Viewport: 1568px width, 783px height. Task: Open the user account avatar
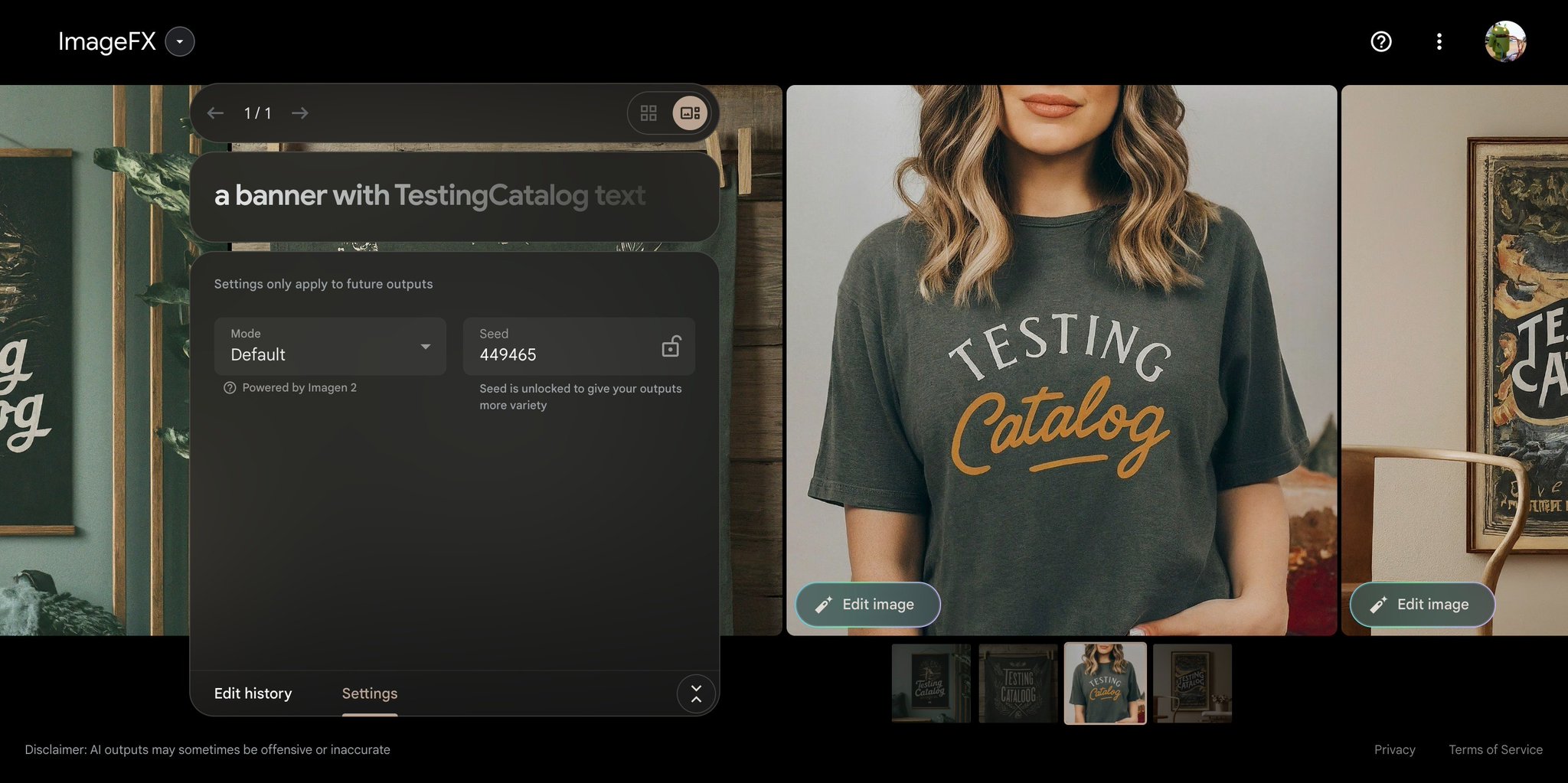point(1505,41)
